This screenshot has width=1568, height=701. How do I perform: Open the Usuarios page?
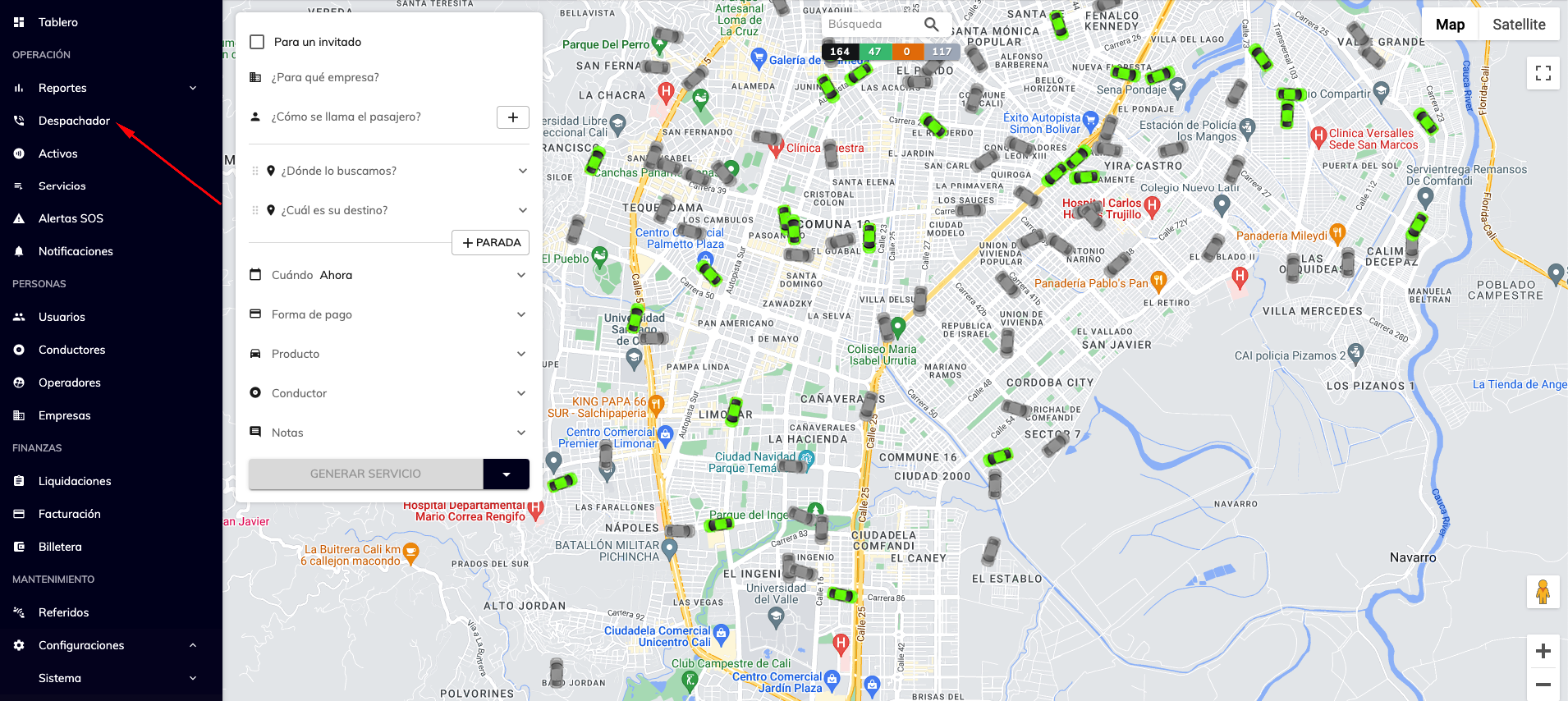[62, 317]
